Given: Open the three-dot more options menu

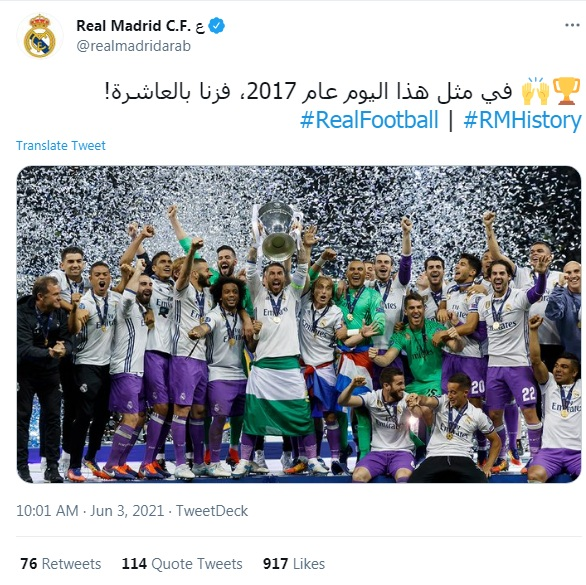Looking at the screenshot, I should point(572,25).
